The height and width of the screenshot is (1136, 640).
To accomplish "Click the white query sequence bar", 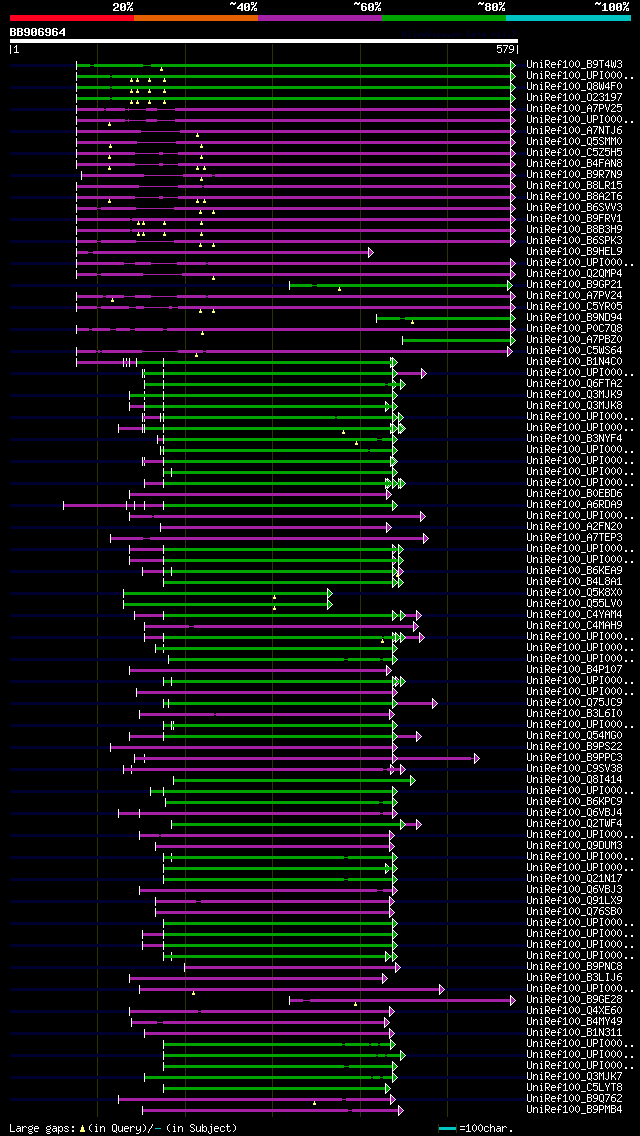I will 264,41.
